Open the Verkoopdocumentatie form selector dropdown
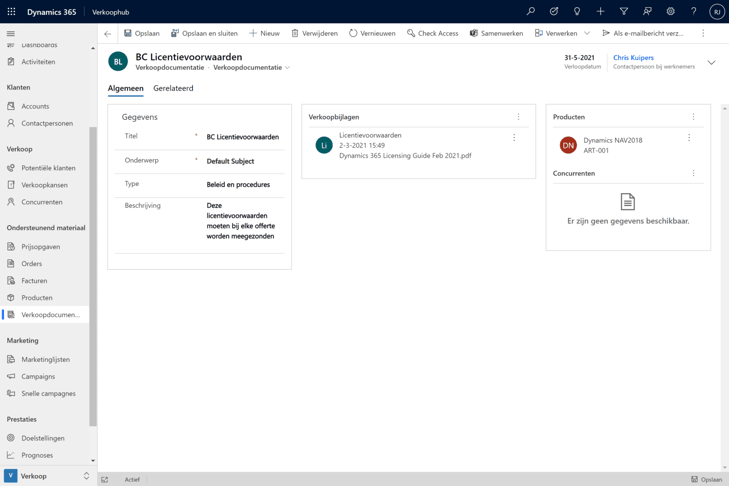Viewport: 729px width, 486px height. pyautogui.click(x=252, y=67)
